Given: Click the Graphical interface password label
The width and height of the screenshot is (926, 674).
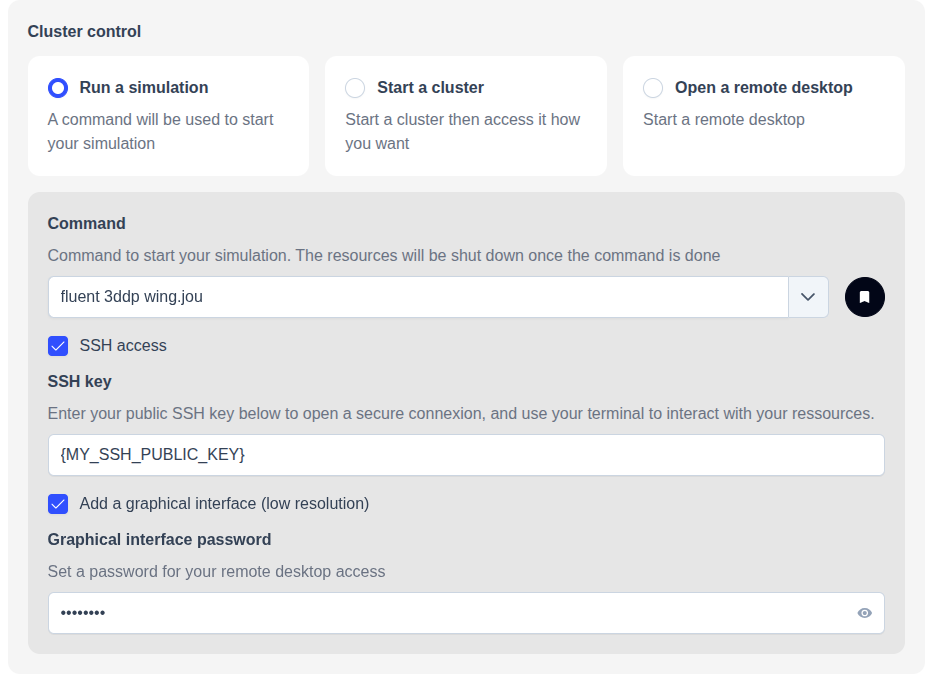Looking at the screenshot, I should point(159,539).
